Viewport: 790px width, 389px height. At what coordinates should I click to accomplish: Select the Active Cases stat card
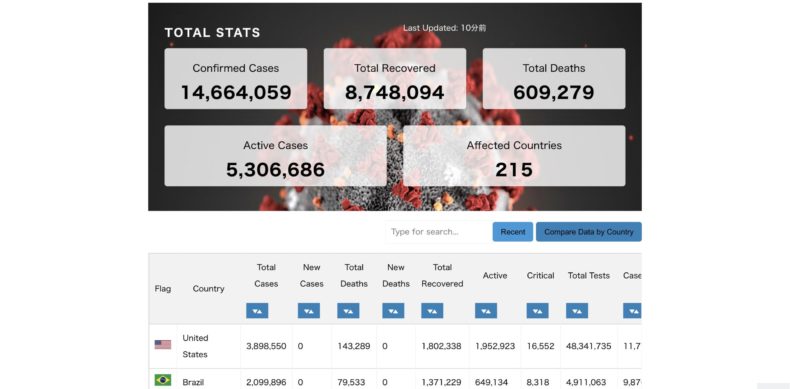[x=276, y=156]
